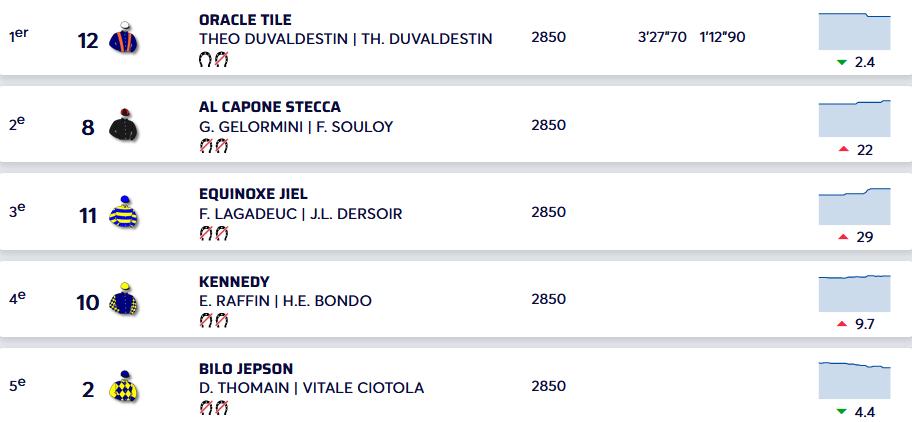This screenshot has width=912, height=422.
Task: Click the horseshoe icons under Equinoxe Jiel
Action: [214, 233]
